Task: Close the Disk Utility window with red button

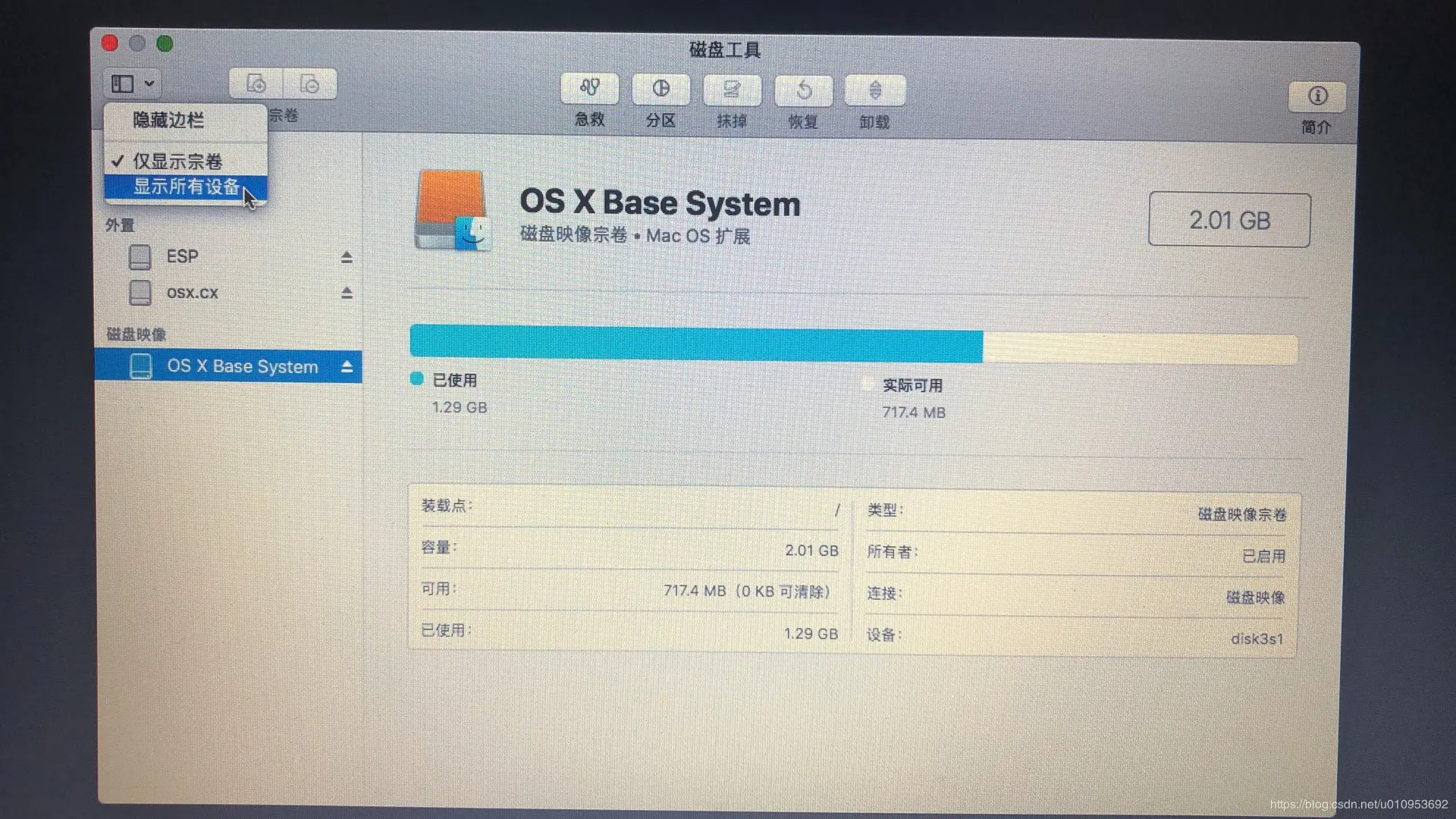Action: 110,43
